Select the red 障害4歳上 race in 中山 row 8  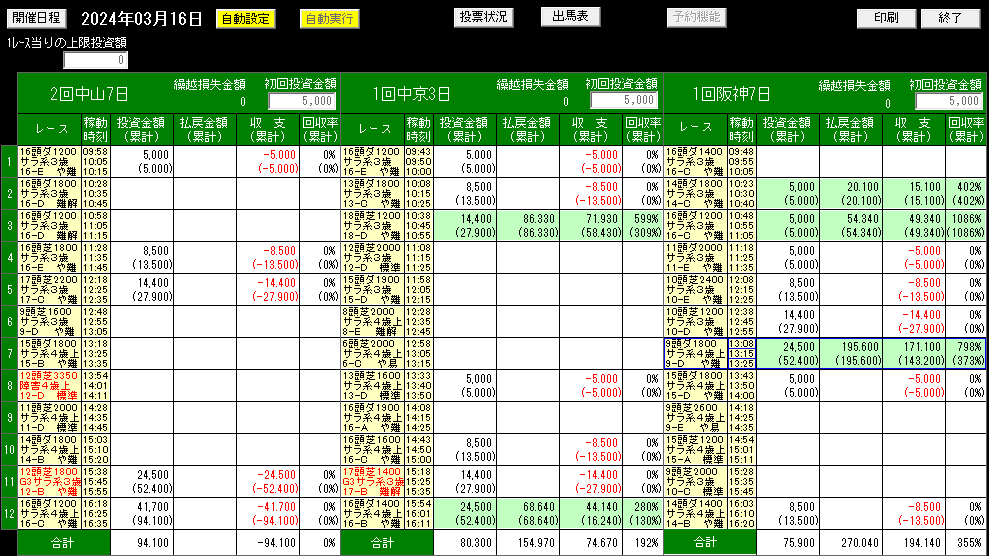(x=49, y=384)
